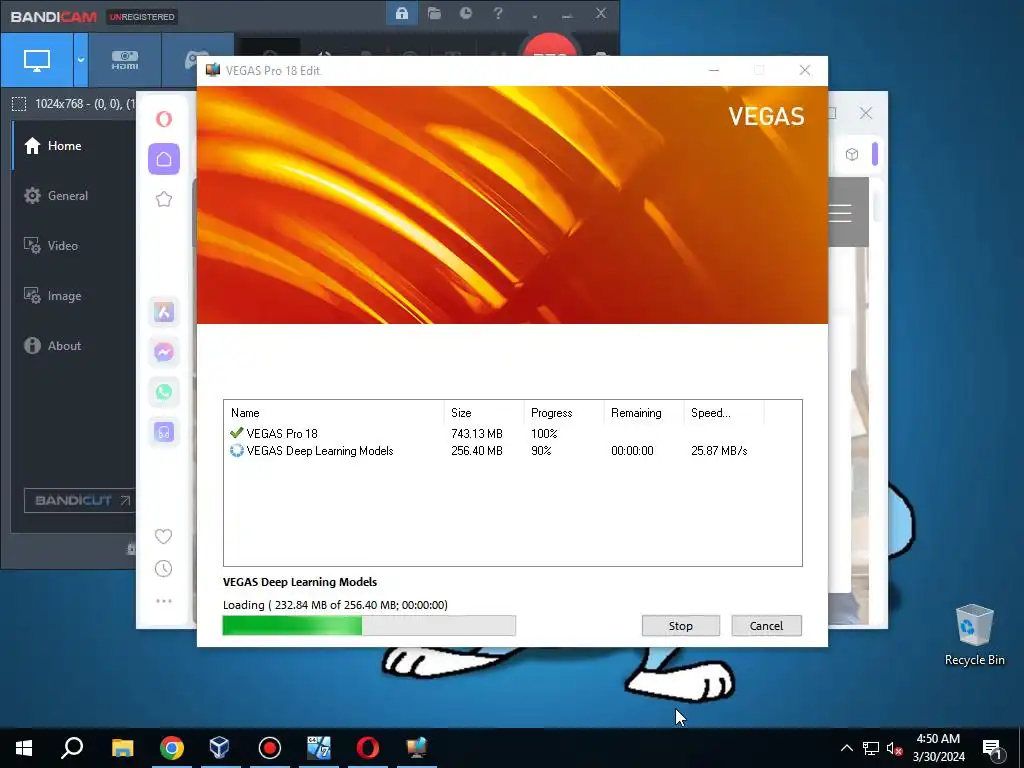Open VirtualBox cube icon in taskbar

pos(220,748)
